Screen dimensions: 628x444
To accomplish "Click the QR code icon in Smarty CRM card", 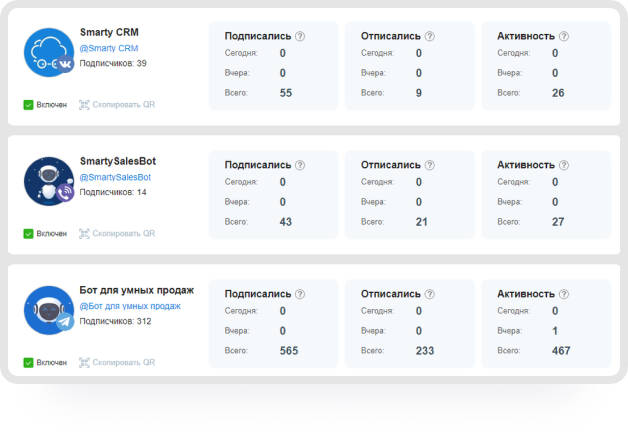I will pos(84,105).
